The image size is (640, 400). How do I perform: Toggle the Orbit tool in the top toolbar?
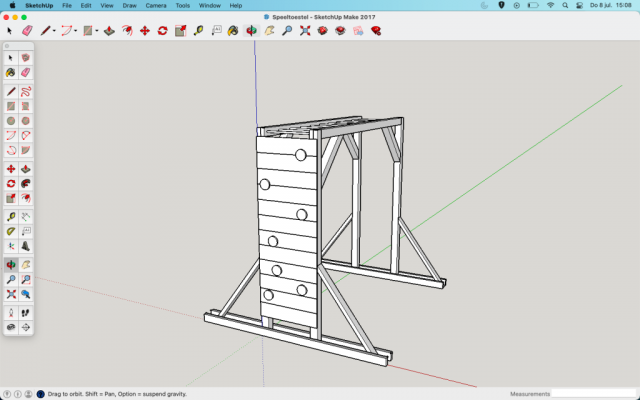click(251, 31)
